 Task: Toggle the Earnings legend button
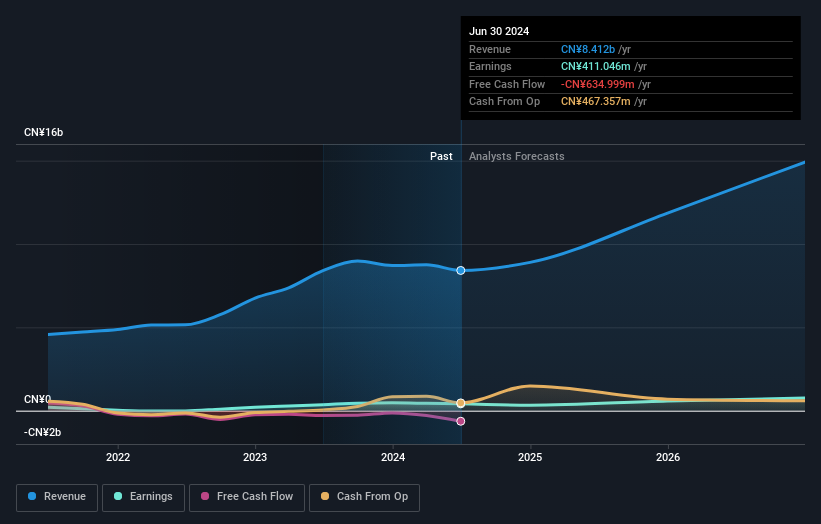pyautogui.click(x=143, y=497)
